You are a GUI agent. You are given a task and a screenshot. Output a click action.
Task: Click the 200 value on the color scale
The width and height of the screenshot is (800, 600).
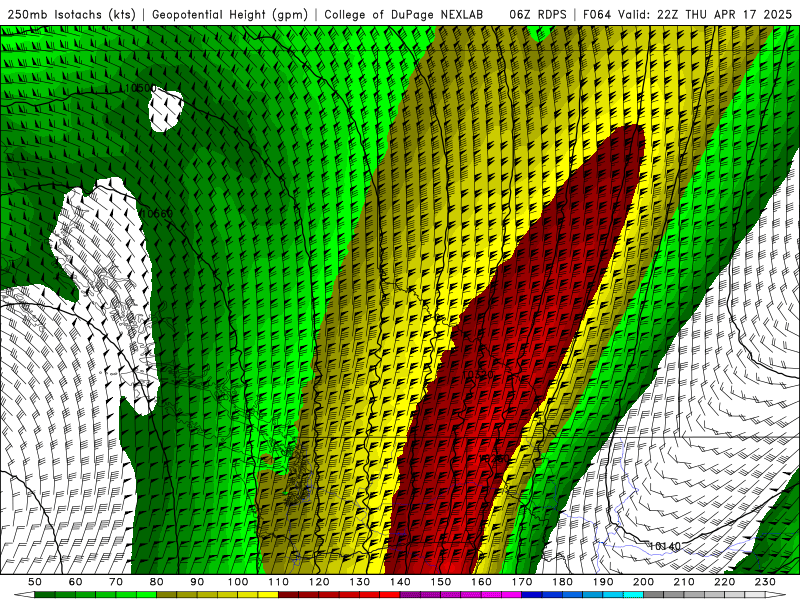pyautogui.click(x=643, y=582)
